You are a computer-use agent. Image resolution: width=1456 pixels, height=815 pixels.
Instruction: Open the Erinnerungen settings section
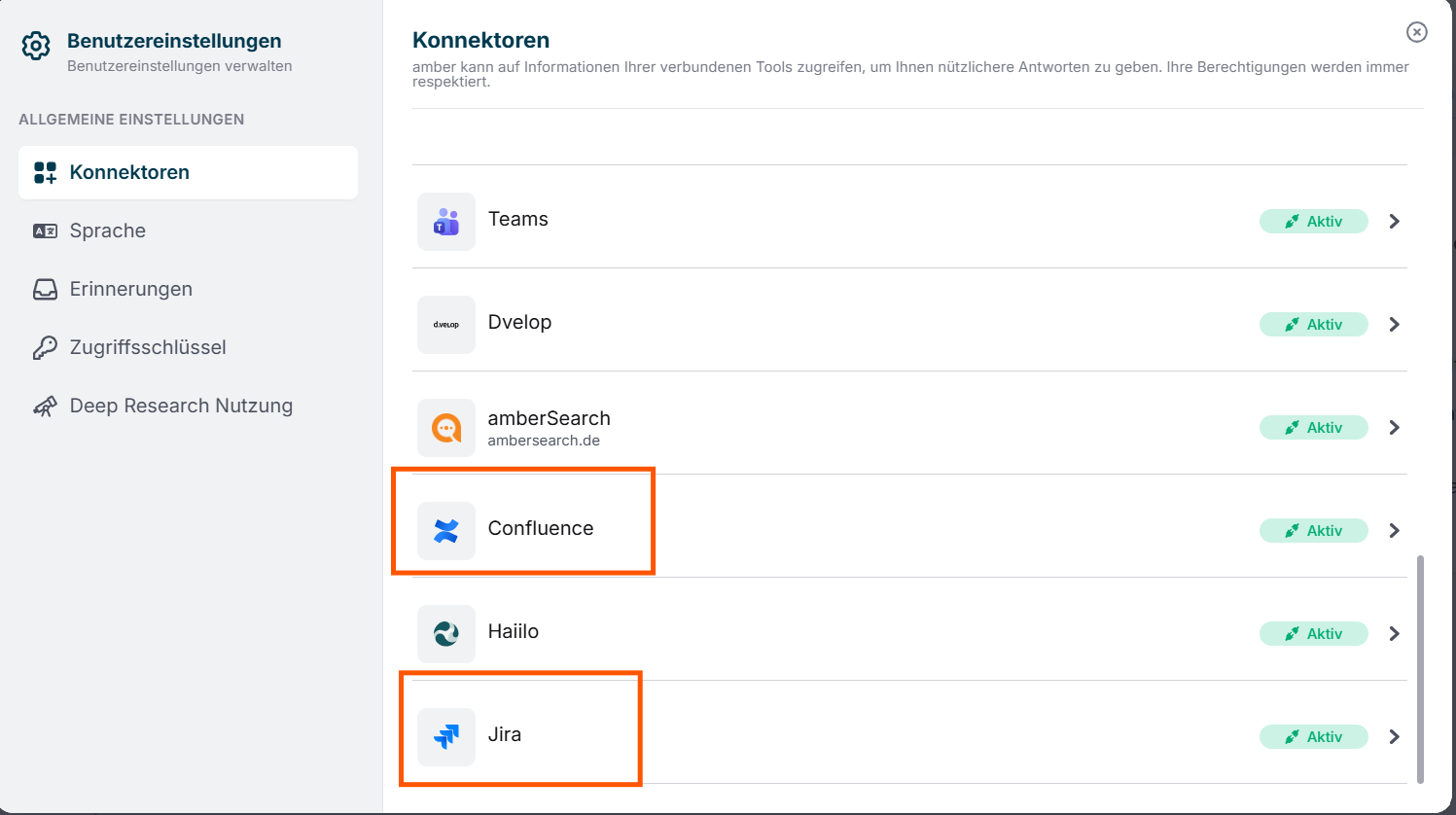point(188,290)
